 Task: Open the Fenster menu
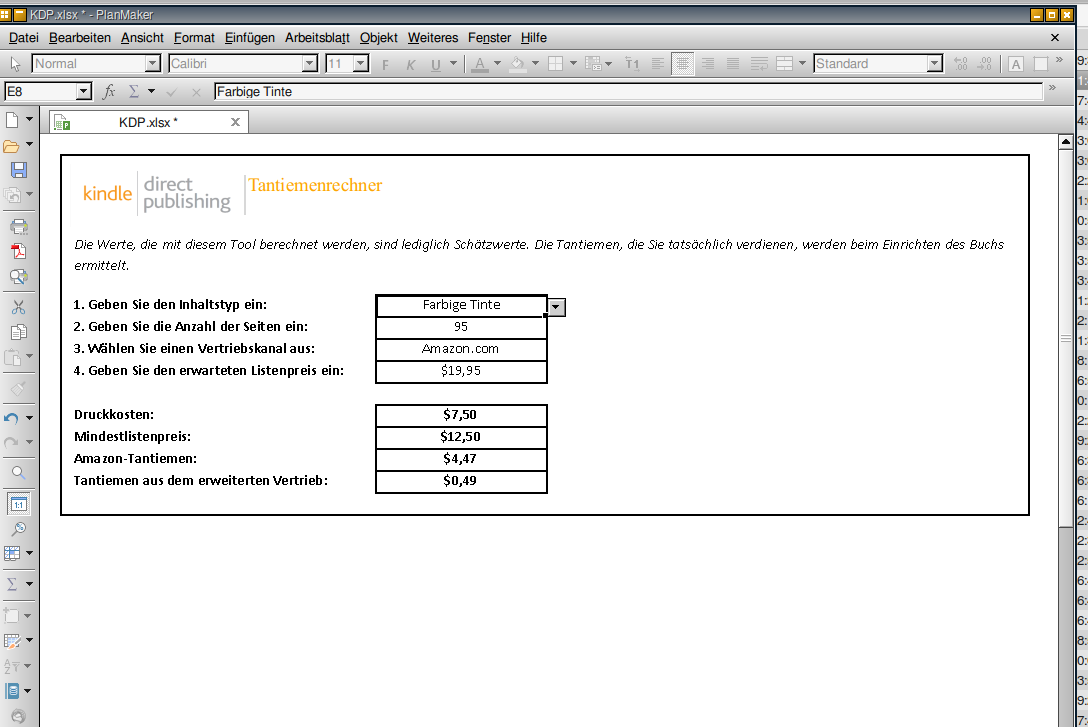click(489, 37)
